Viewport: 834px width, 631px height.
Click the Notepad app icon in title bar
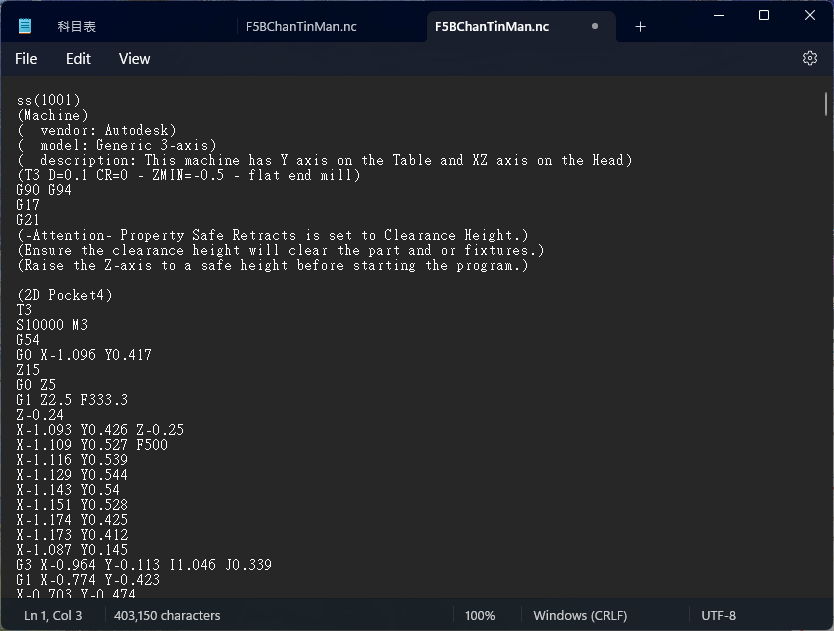coord(24,27)
